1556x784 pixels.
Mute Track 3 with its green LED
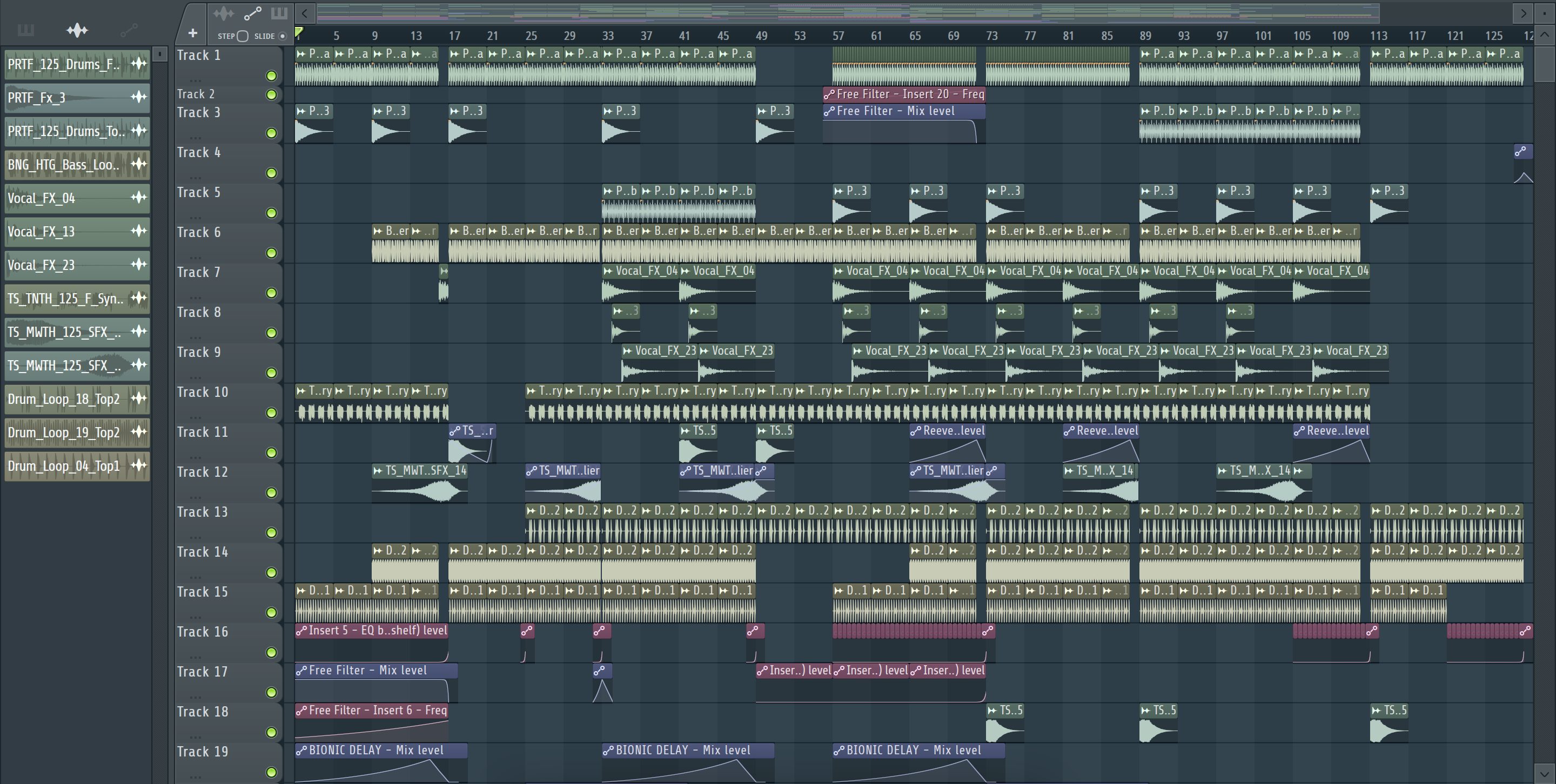(x=271, y=133)
